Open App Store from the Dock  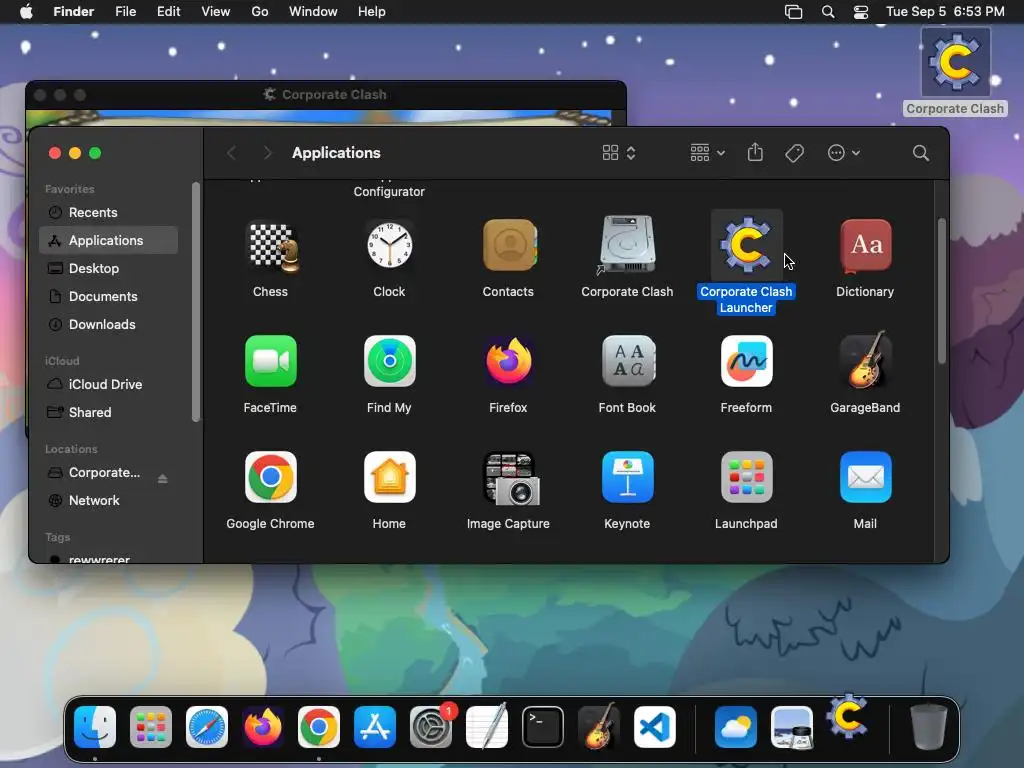point(375,727)
